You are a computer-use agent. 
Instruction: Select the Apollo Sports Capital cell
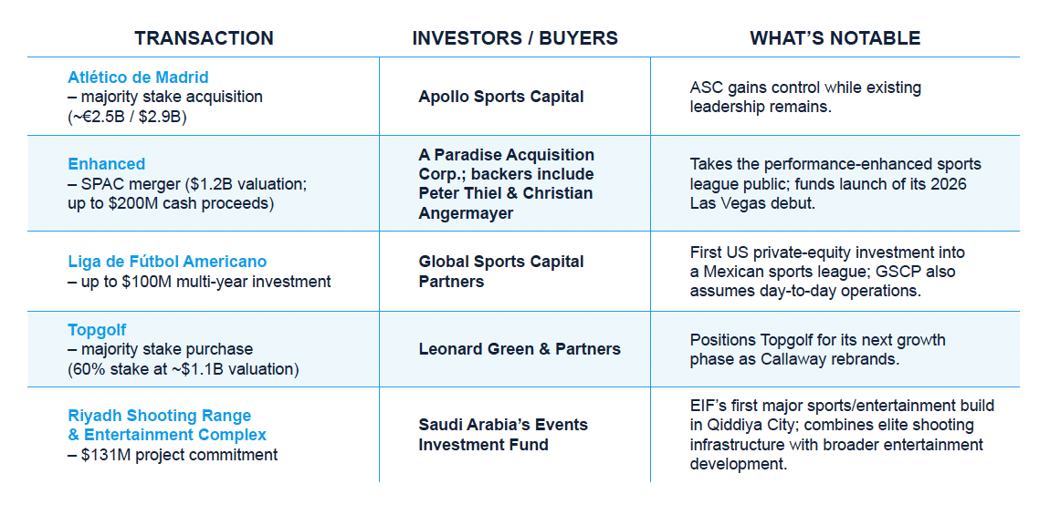coord(501,97)
